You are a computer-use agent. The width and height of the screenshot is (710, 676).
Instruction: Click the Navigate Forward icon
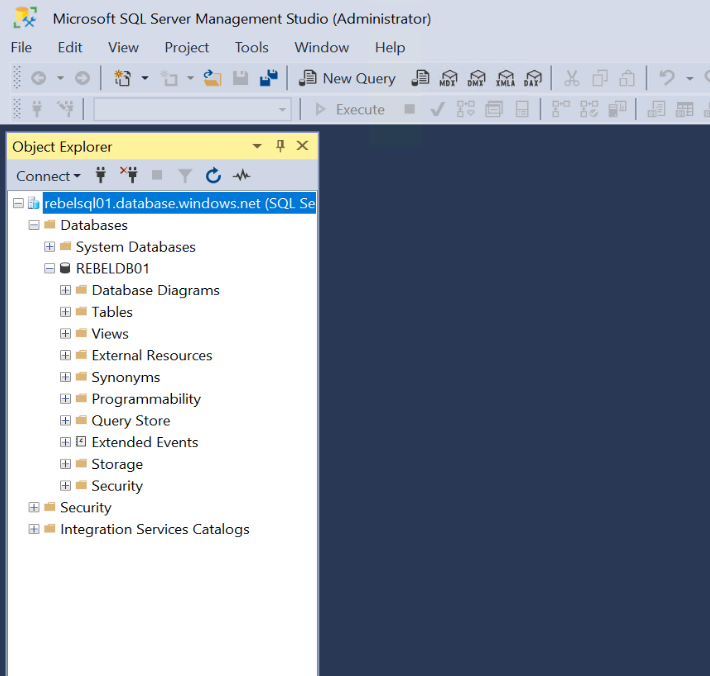coord(82,78)
